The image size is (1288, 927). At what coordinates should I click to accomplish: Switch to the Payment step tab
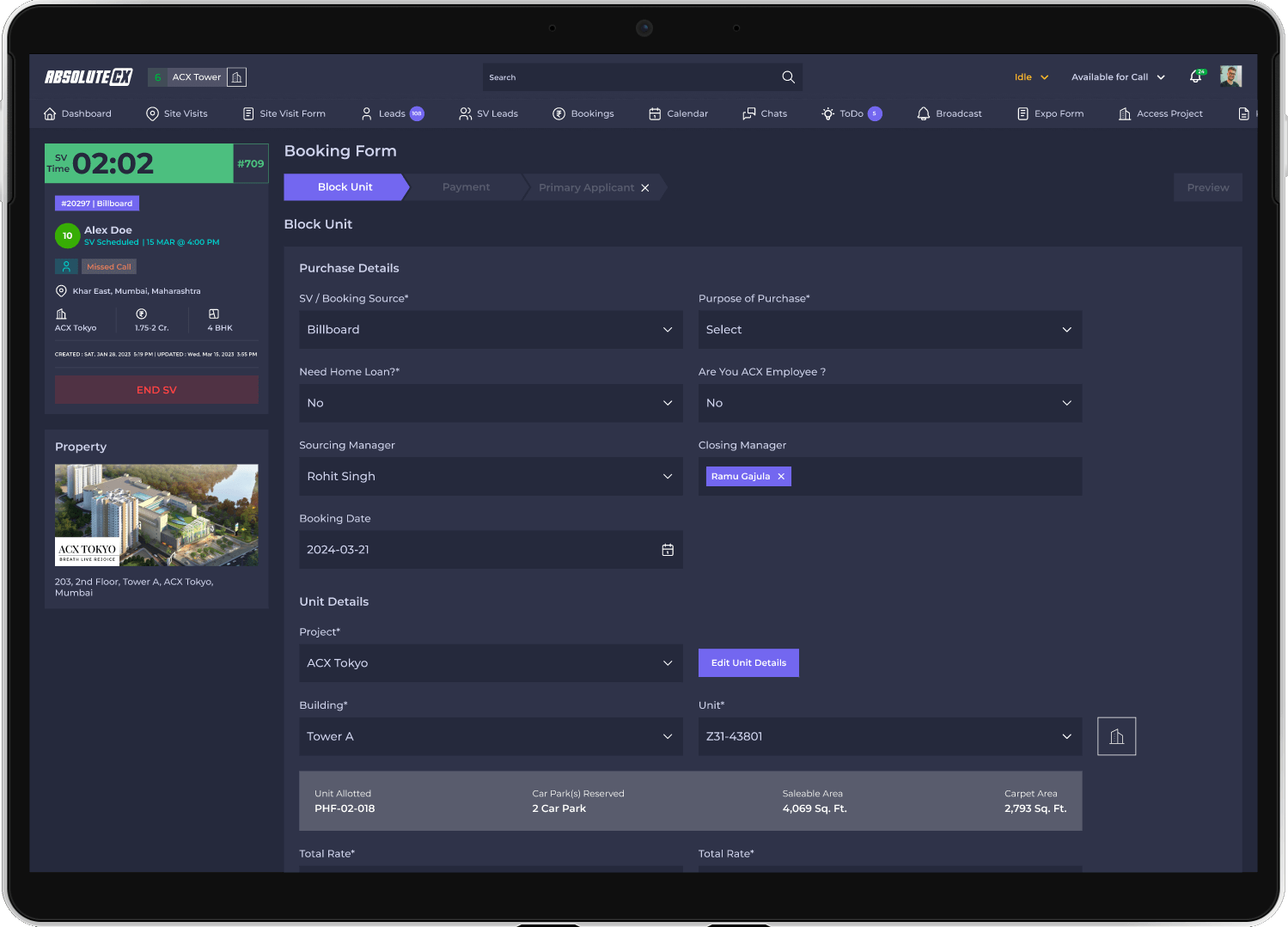coord(466,187)
